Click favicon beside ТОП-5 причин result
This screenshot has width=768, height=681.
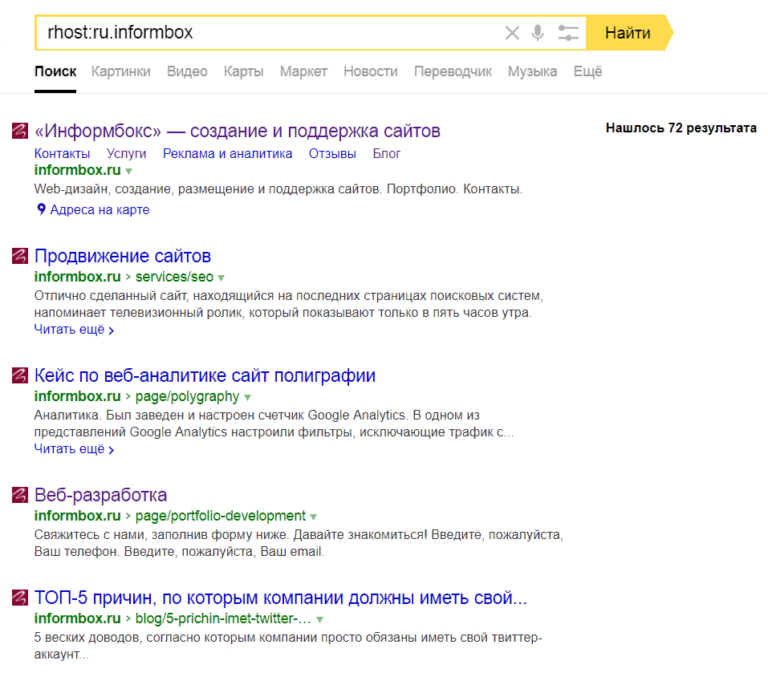click(19, 598)
